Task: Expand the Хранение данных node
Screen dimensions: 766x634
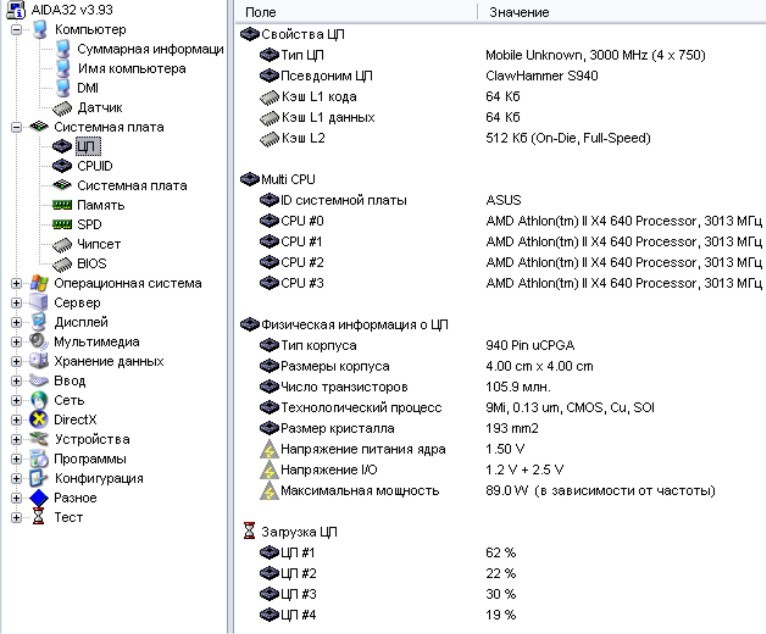Action: (16, 361)
